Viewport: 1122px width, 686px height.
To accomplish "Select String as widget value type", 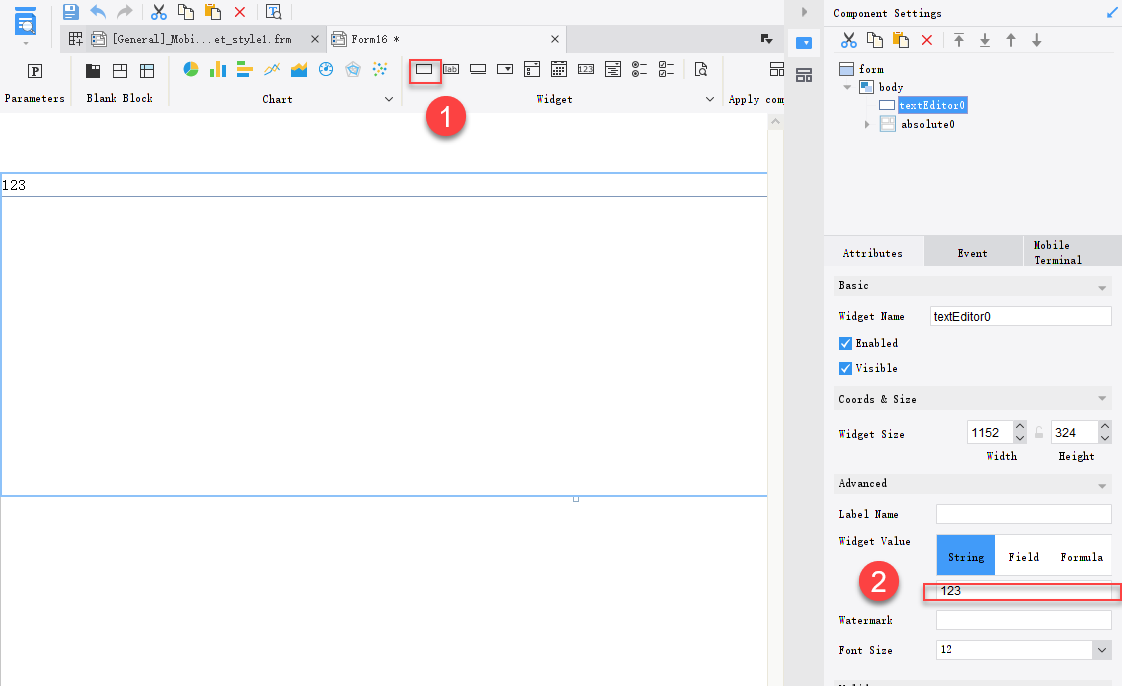I will 966,557.
